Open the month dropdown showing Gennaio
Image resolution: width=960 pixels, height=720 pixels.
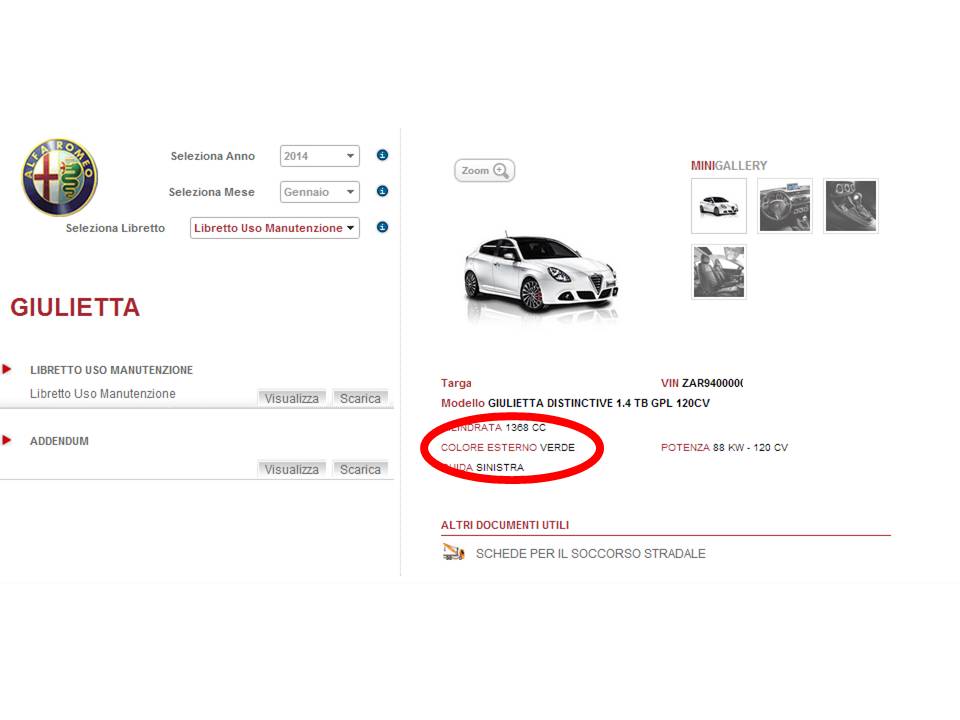click(319, 192)
